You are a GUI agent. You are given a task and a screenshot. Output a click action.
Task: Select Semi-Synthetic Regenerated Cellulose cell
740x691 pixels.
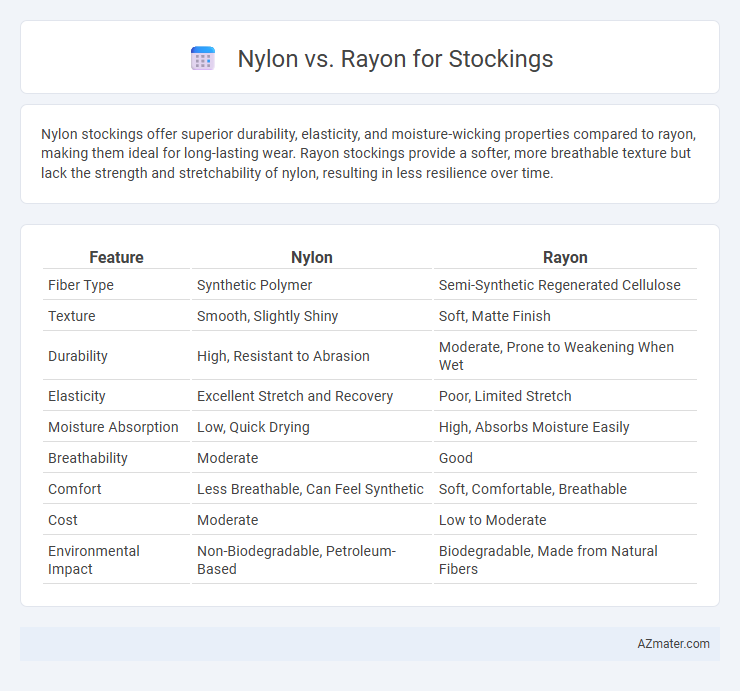(x=560, y=285)
